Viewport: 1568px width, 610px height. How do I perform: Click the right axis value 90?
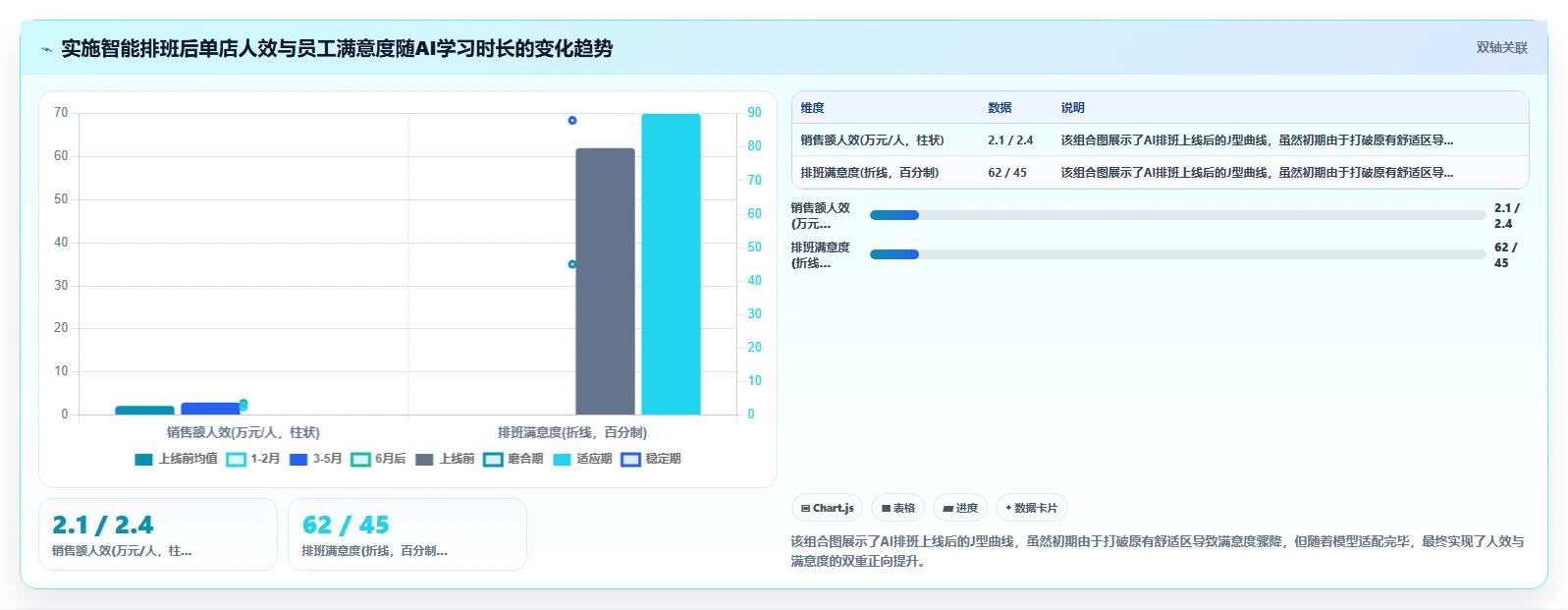click(754, 113)
